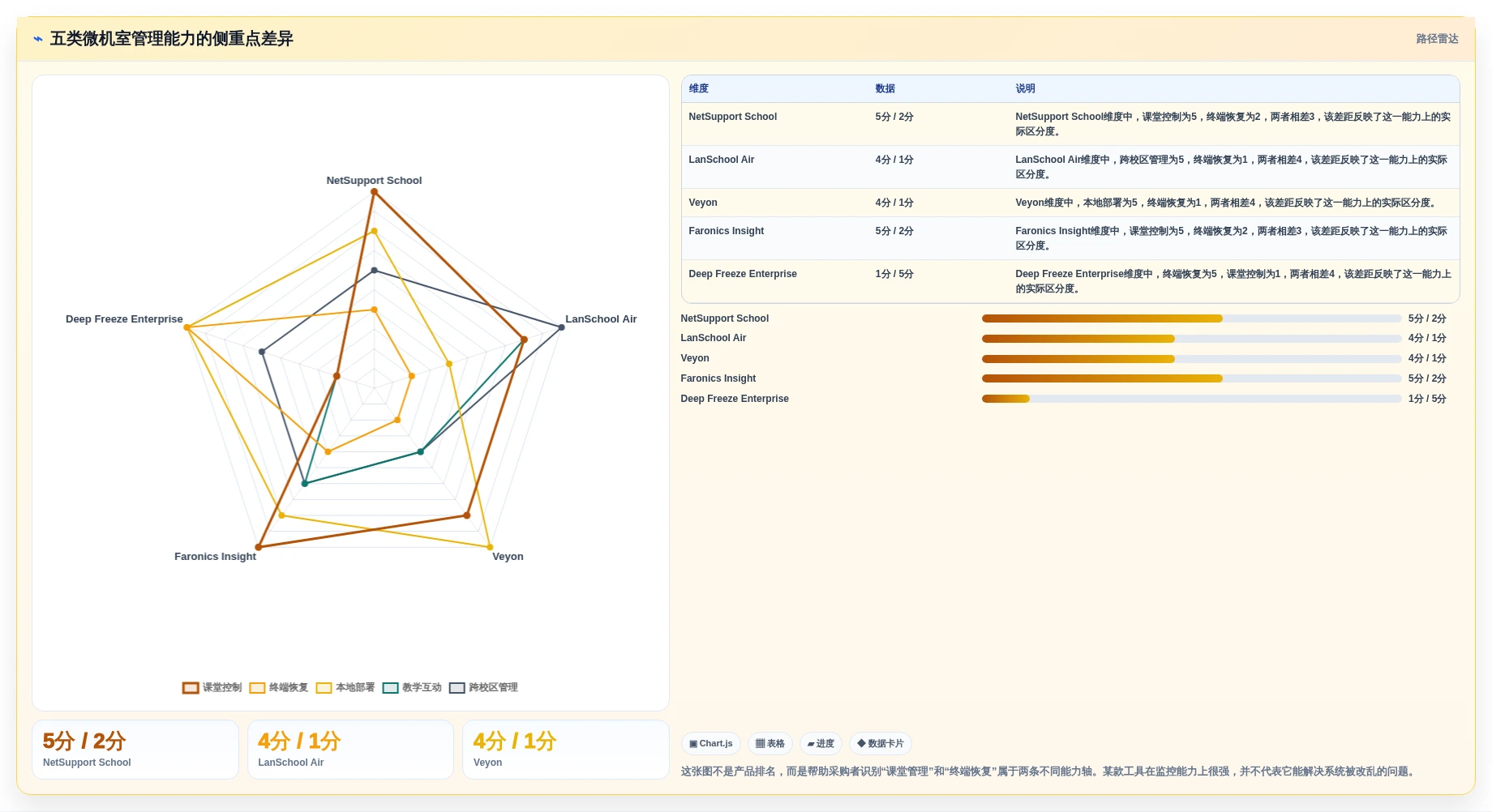Click the 表格 tag

point(770,744)
